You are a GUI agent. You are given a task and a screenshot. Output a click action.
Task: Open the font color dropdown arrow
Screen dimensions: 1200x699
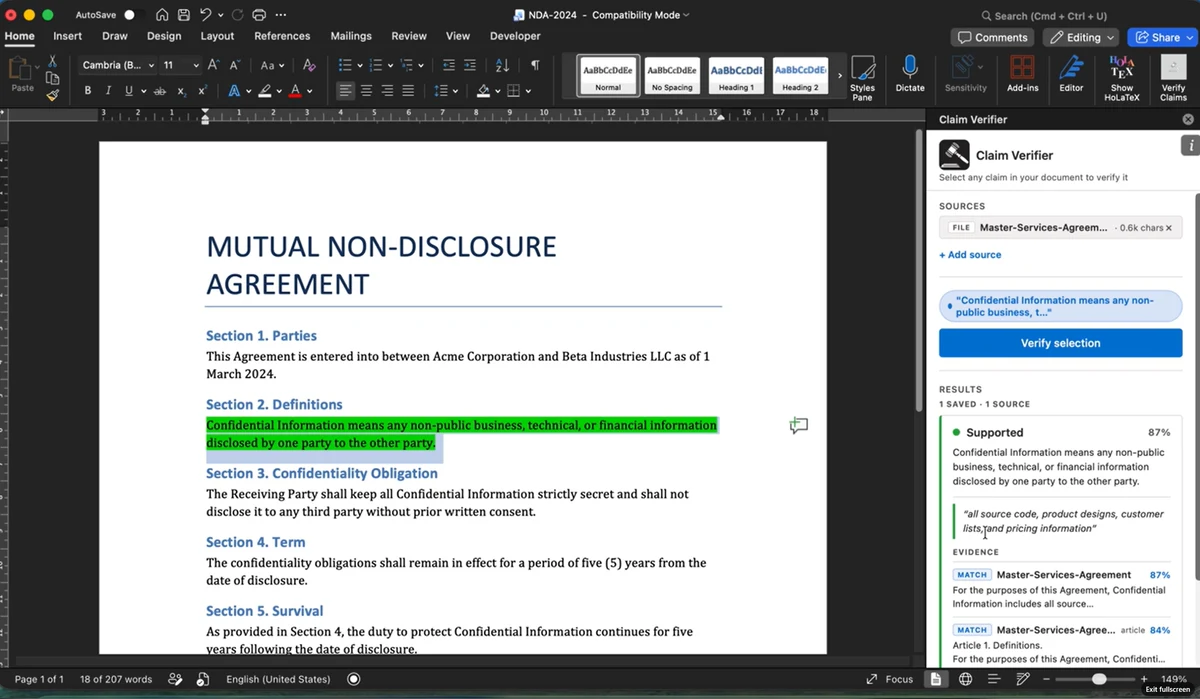click(x=310, y=91)
